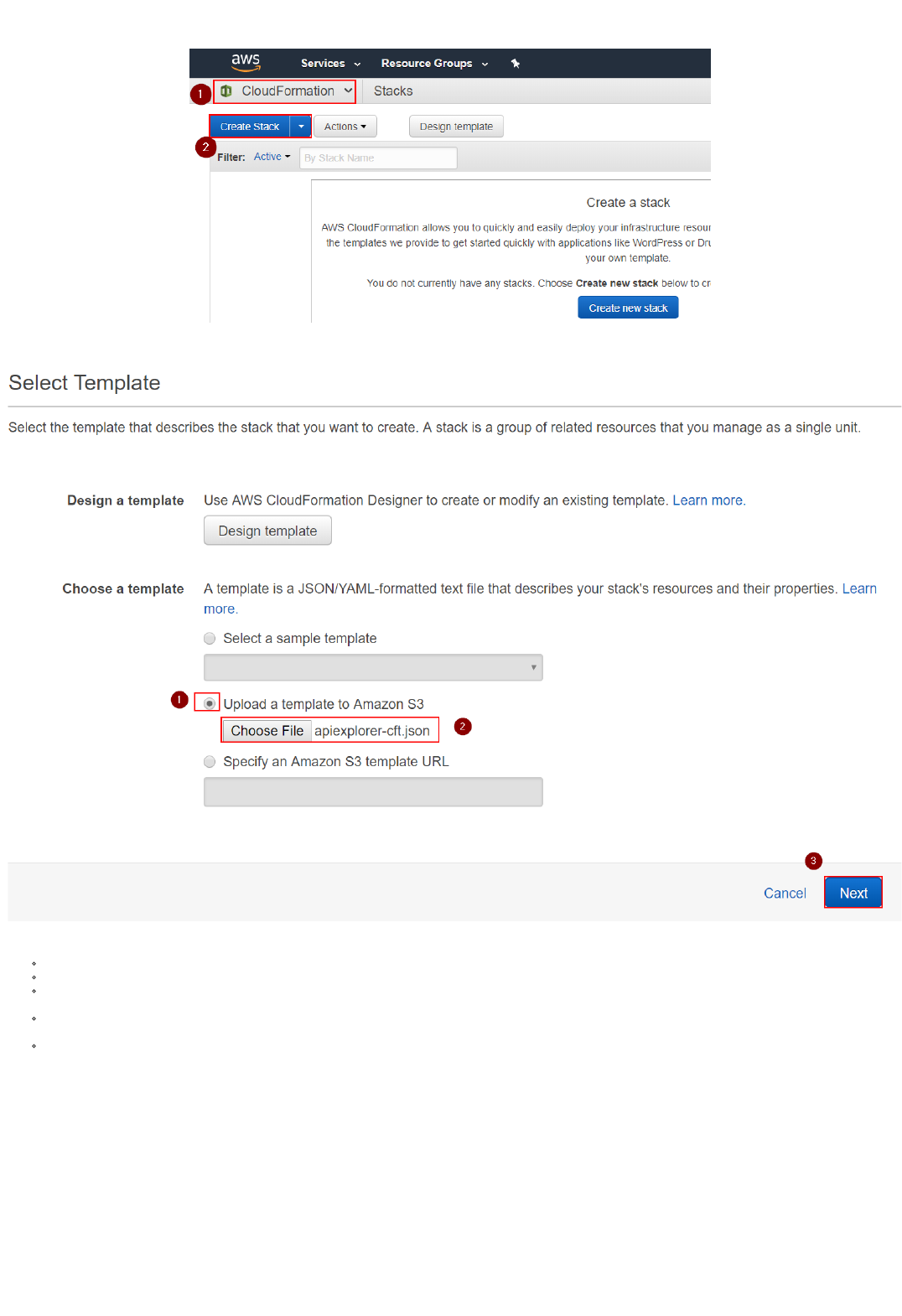Open the Resource Groups menu
902x1316 pixels.
(434, 64)
